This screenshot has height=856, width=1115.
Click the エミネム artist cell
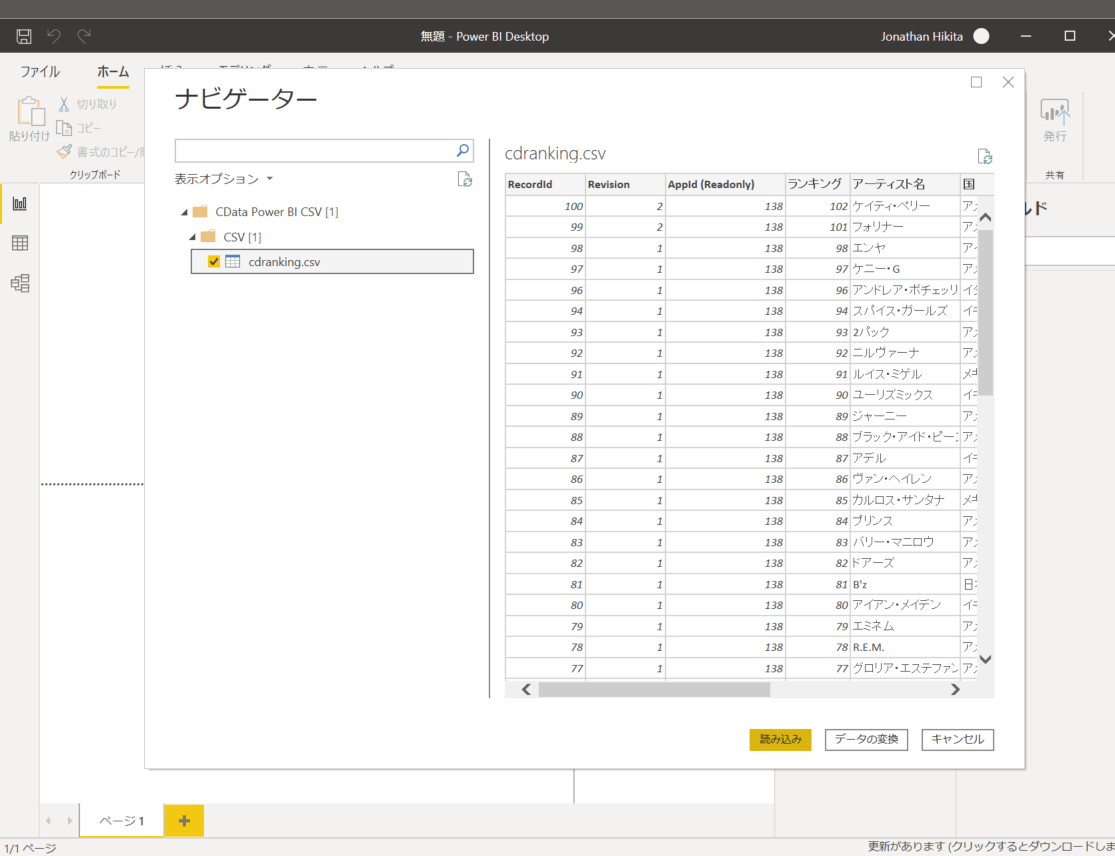tap(905, 626)
